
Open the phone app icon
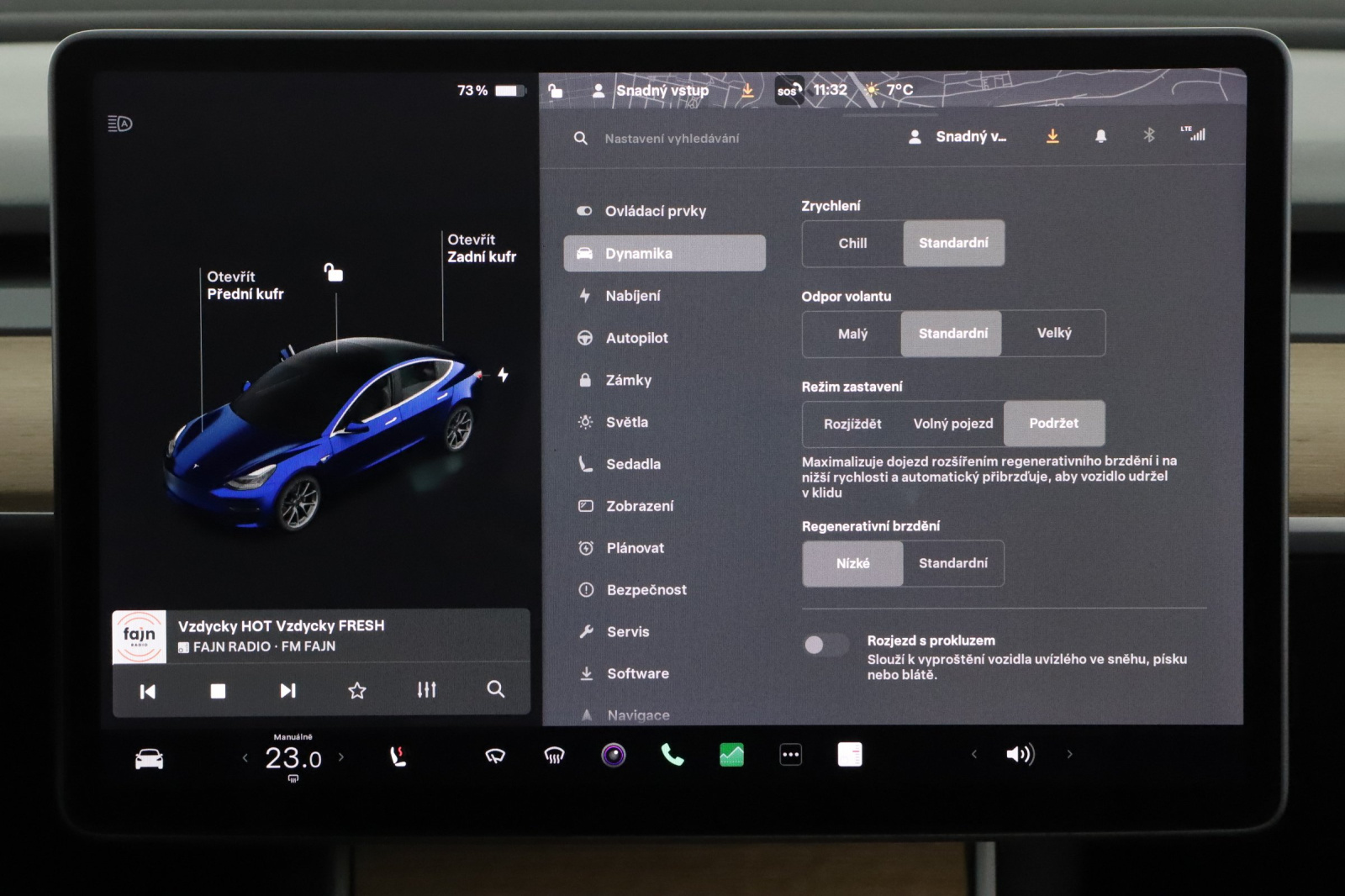pyautogui.click(x=672, y=755)
